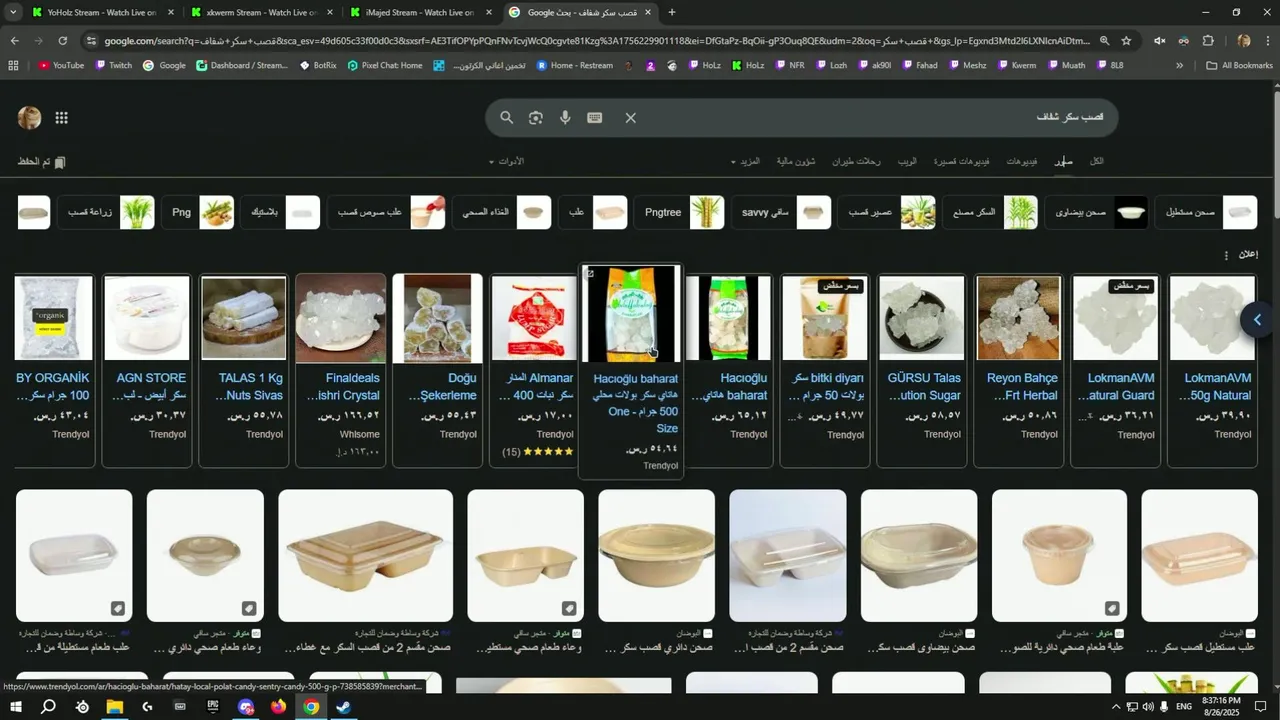Open BY ORGANİK product ad
Viewport: 1280px width, 720px height.
(55, 370)
